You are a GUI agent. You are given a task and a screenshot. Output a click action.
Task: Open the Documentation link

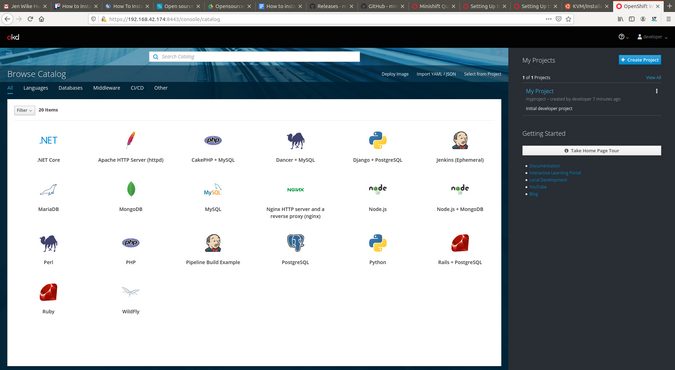pos(545,166)
